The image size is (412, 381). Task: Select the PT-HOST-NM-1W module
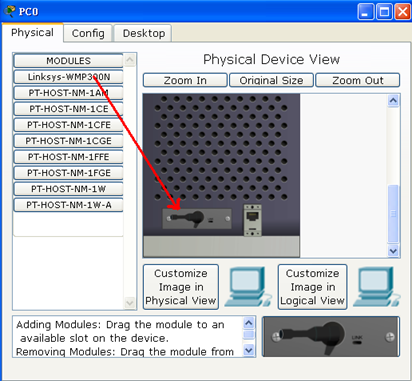tap(68, 189)
